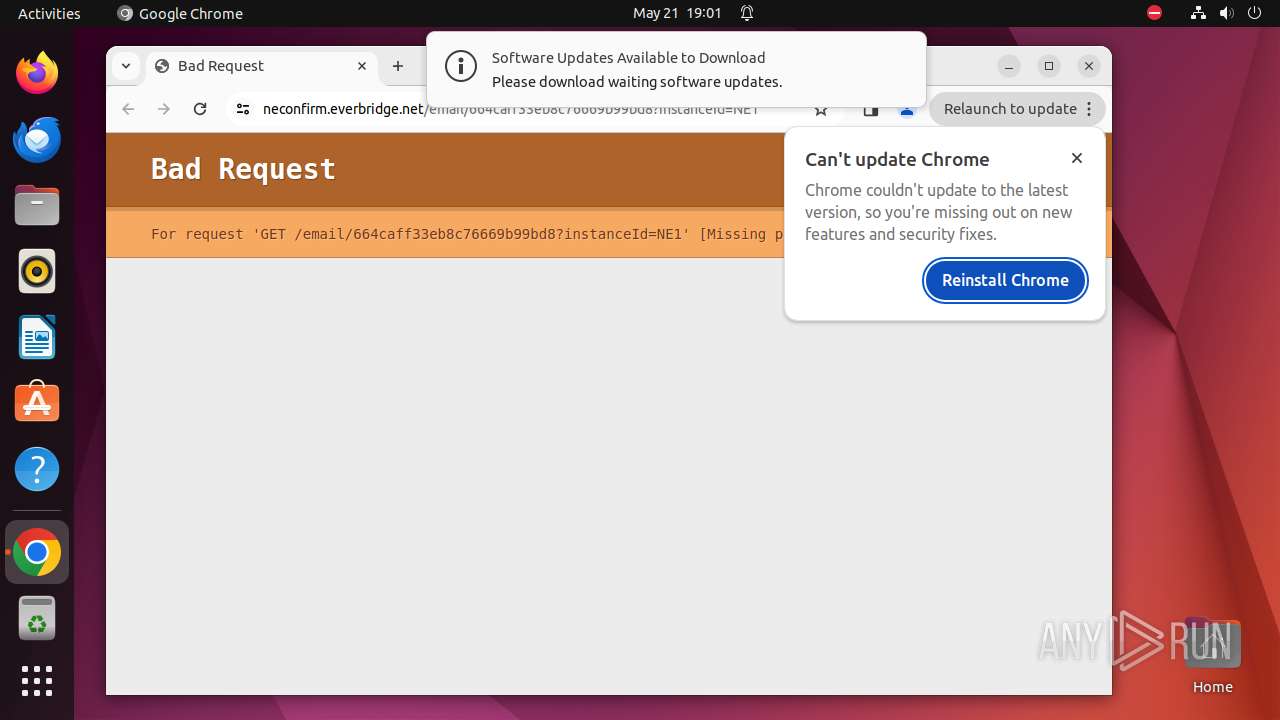Open the Trash from dock
The height and width of the screenshot is (720, 1280).
[x=37, y=618]
